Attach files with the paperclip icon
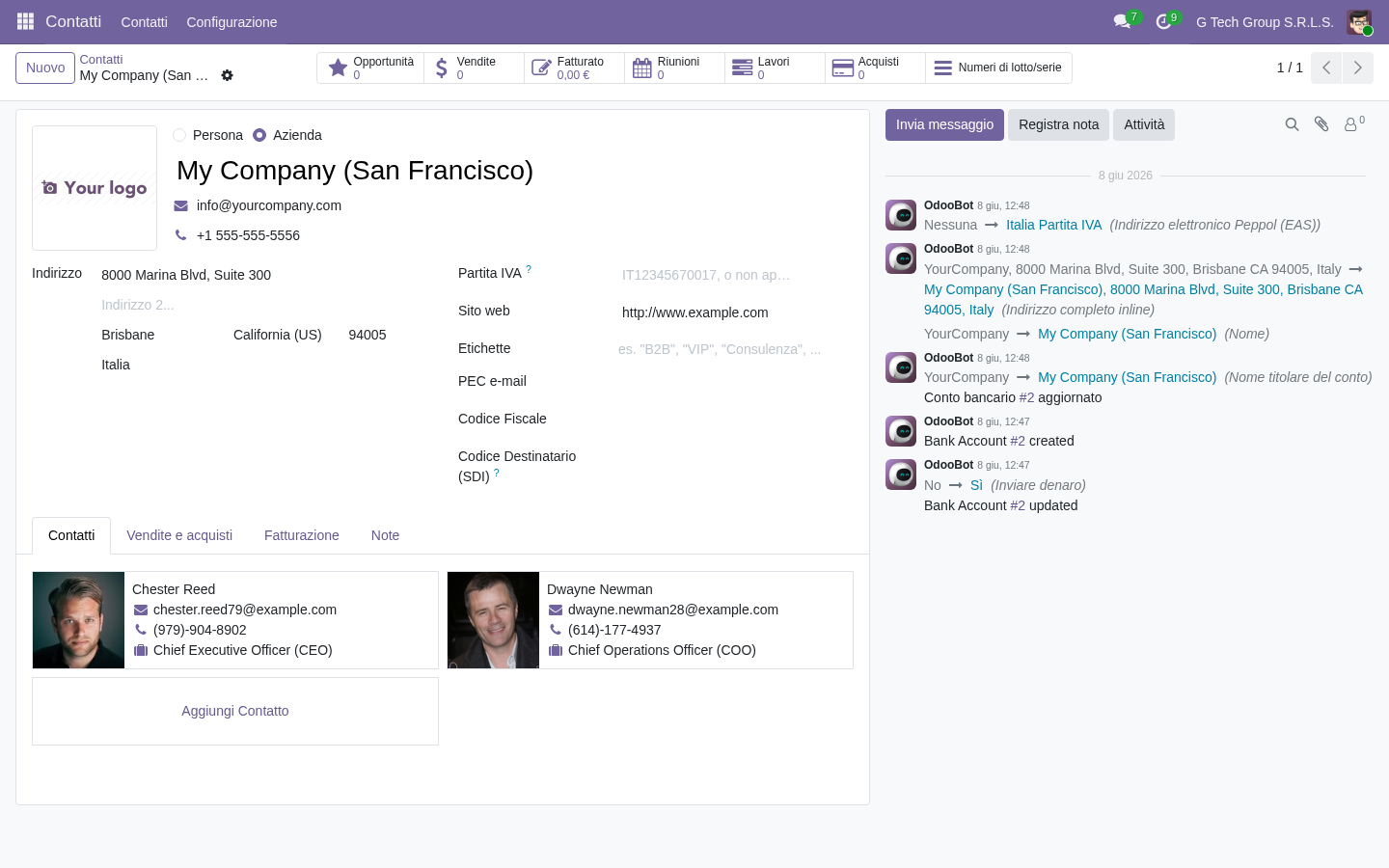The height and width of the screenshot is (868, 1389). coord(1321,124)
